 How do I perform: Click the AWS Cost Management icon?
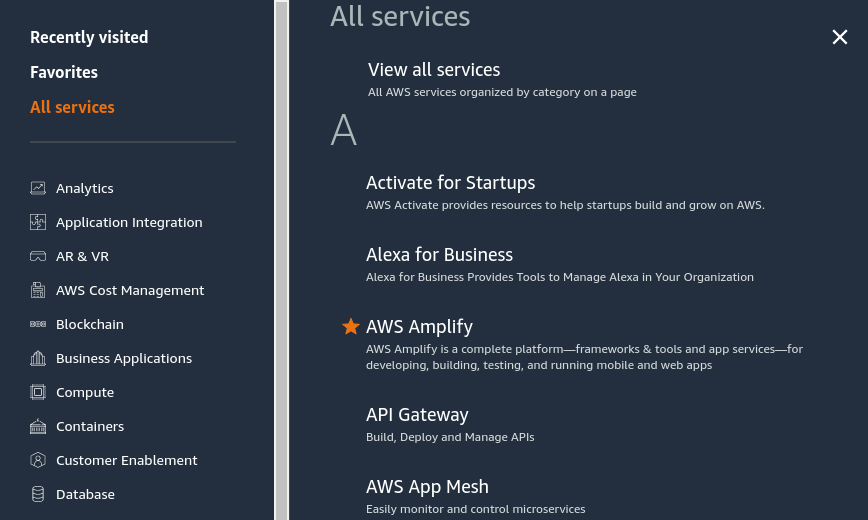click(38, 290)
